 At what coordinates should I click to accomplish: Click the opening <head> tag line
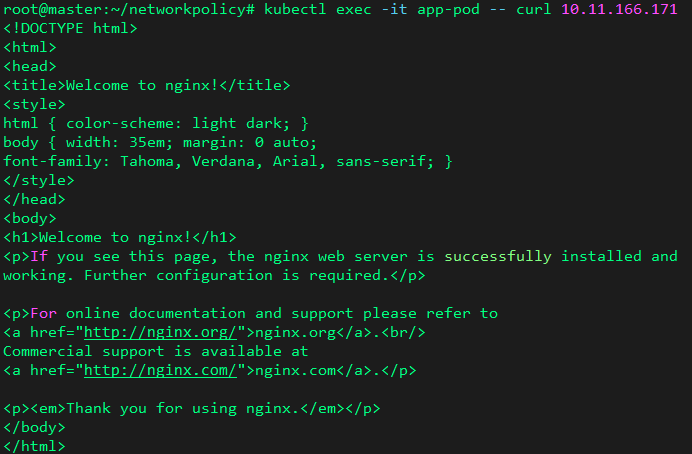point(30,66)
